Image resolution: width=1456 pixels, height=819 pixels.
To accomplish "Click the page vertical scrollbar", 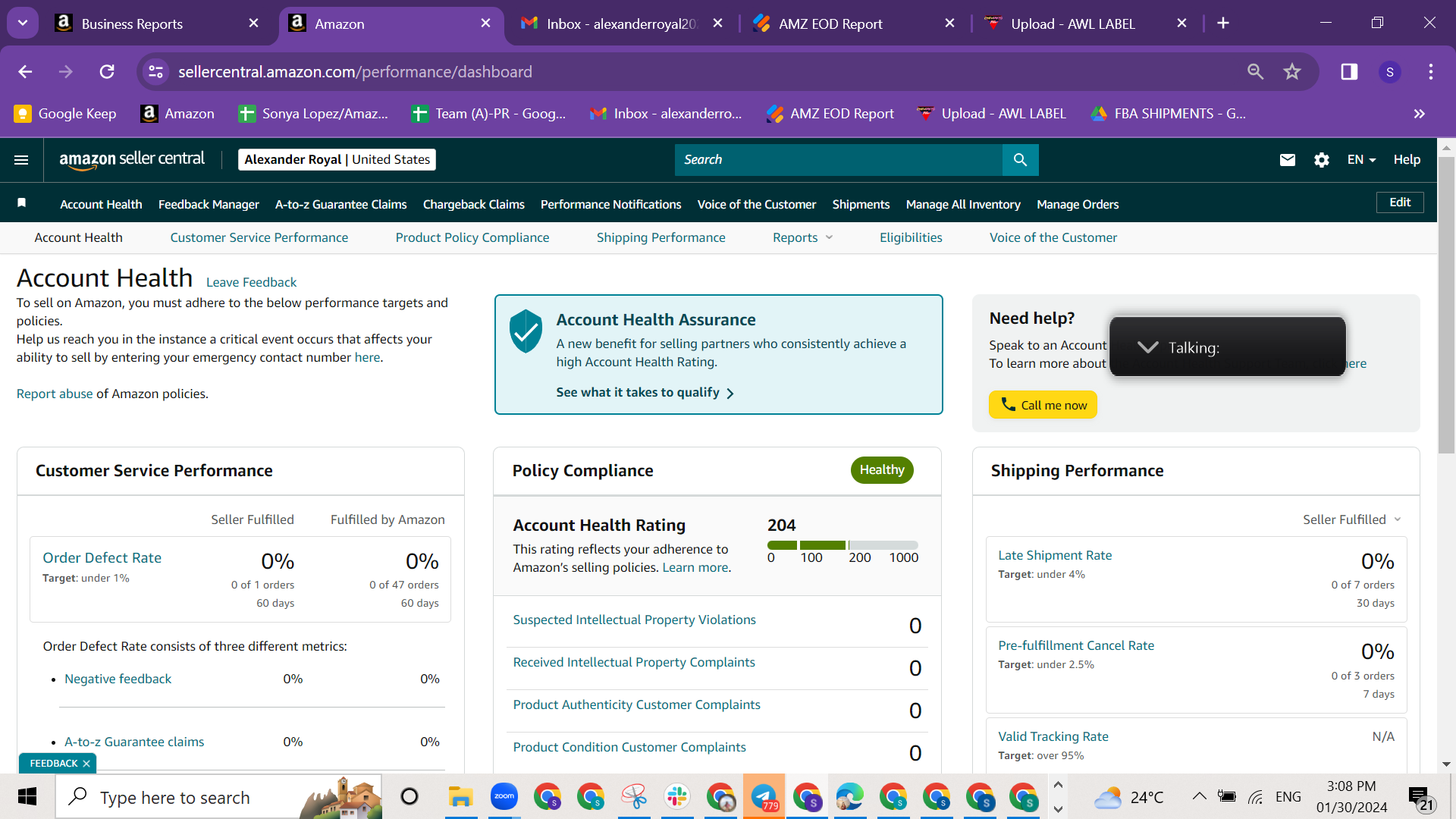I will coord(1446,303).
